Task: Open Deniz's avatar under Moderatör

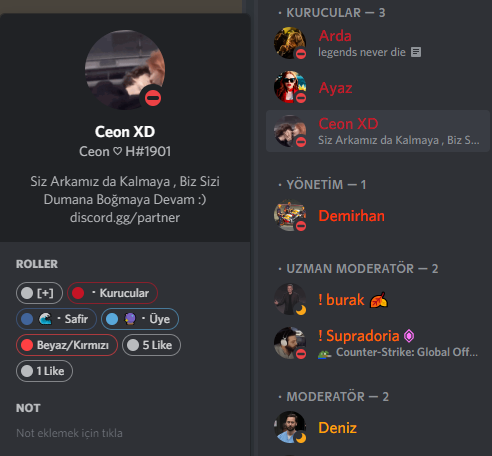Action: [x=290, y=427]
